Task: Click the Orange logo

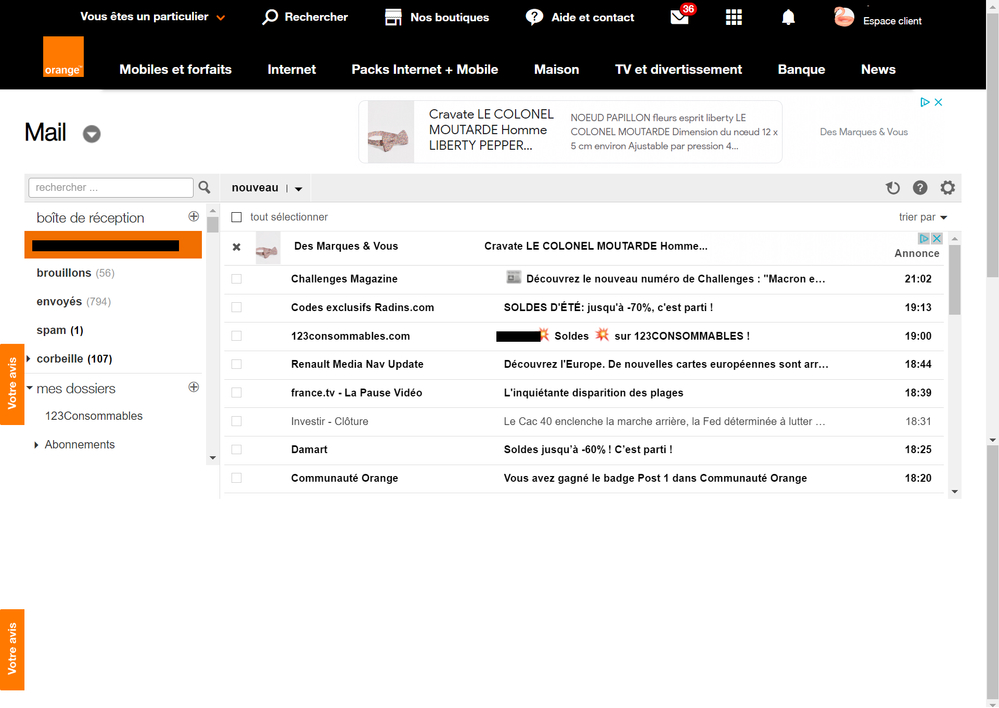Action: pos(63,57)
